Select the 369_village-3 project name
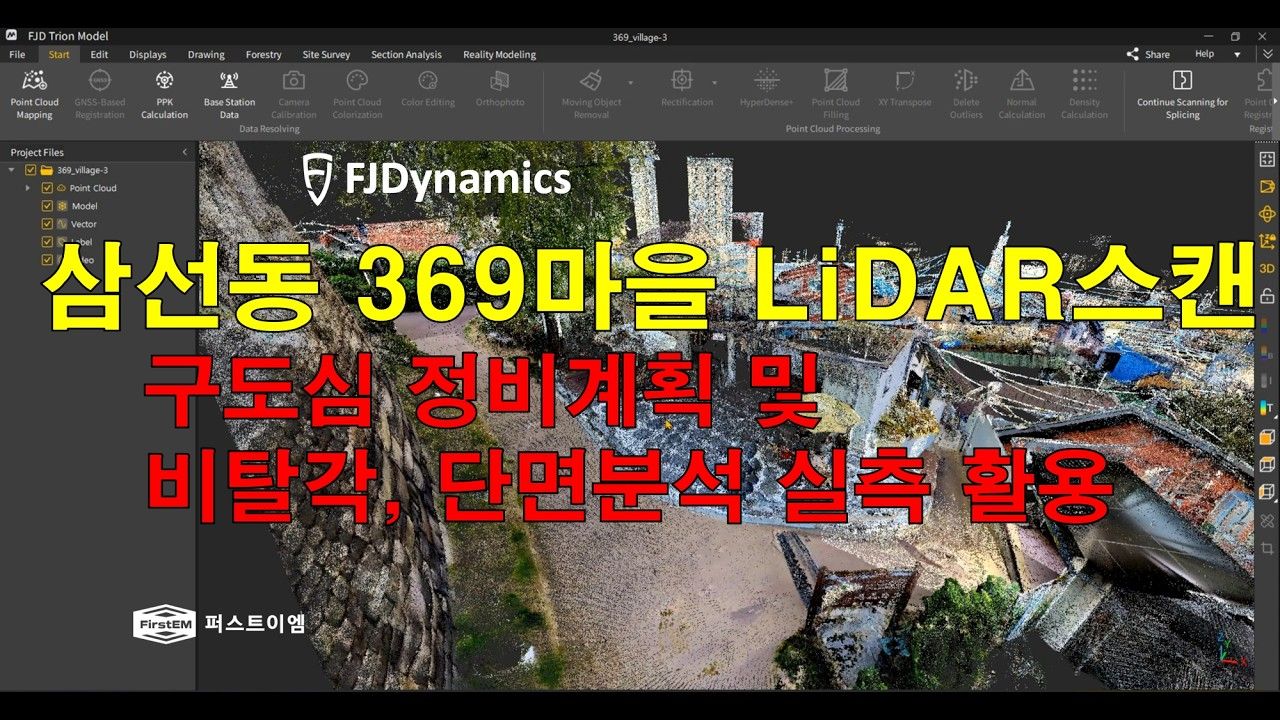 (82, 170)
